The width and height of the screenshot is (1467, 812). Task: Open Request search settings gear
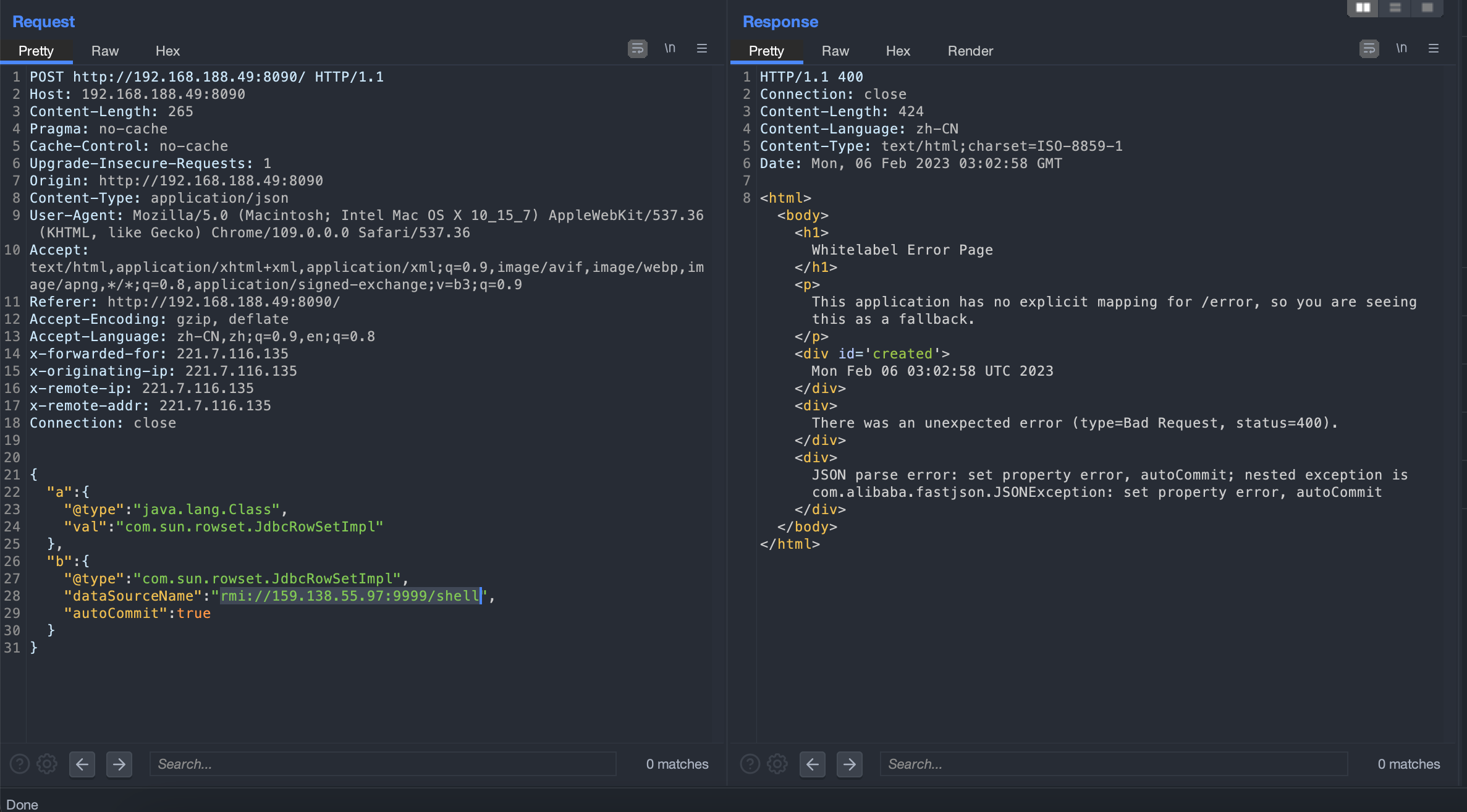pos(47,764)
